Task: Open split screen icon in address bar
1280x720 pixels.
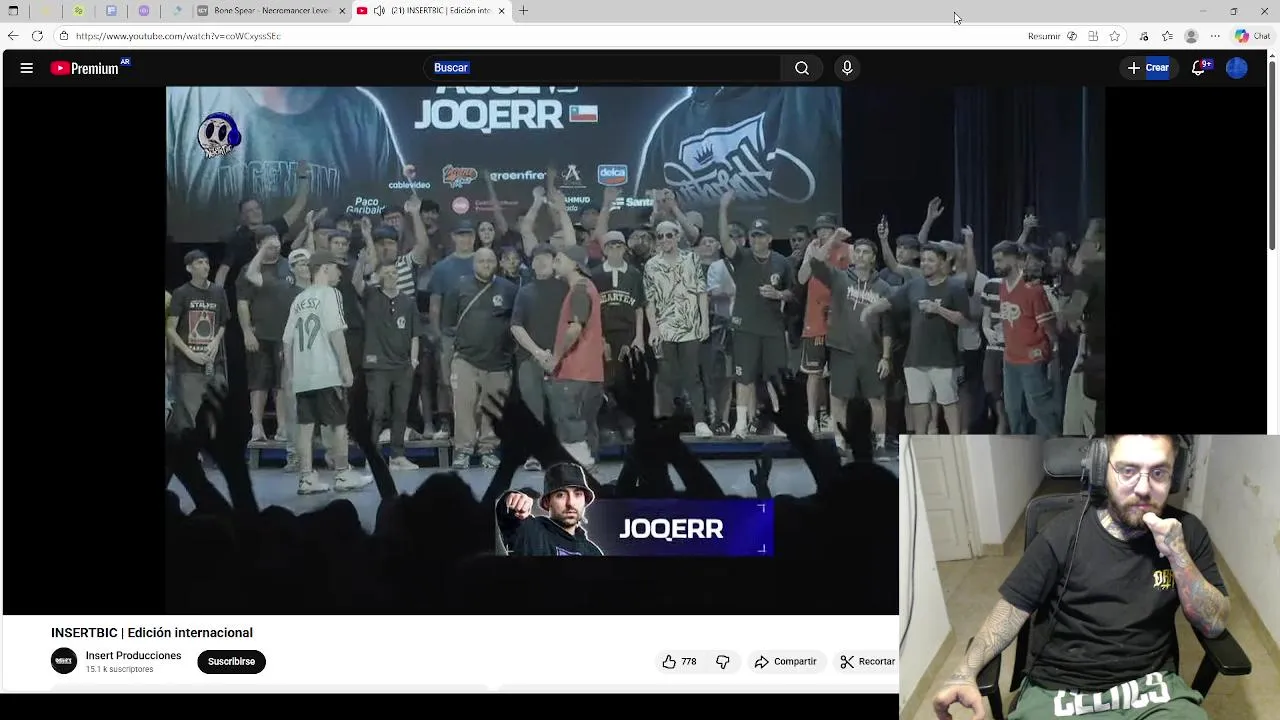Action: 1093,36
